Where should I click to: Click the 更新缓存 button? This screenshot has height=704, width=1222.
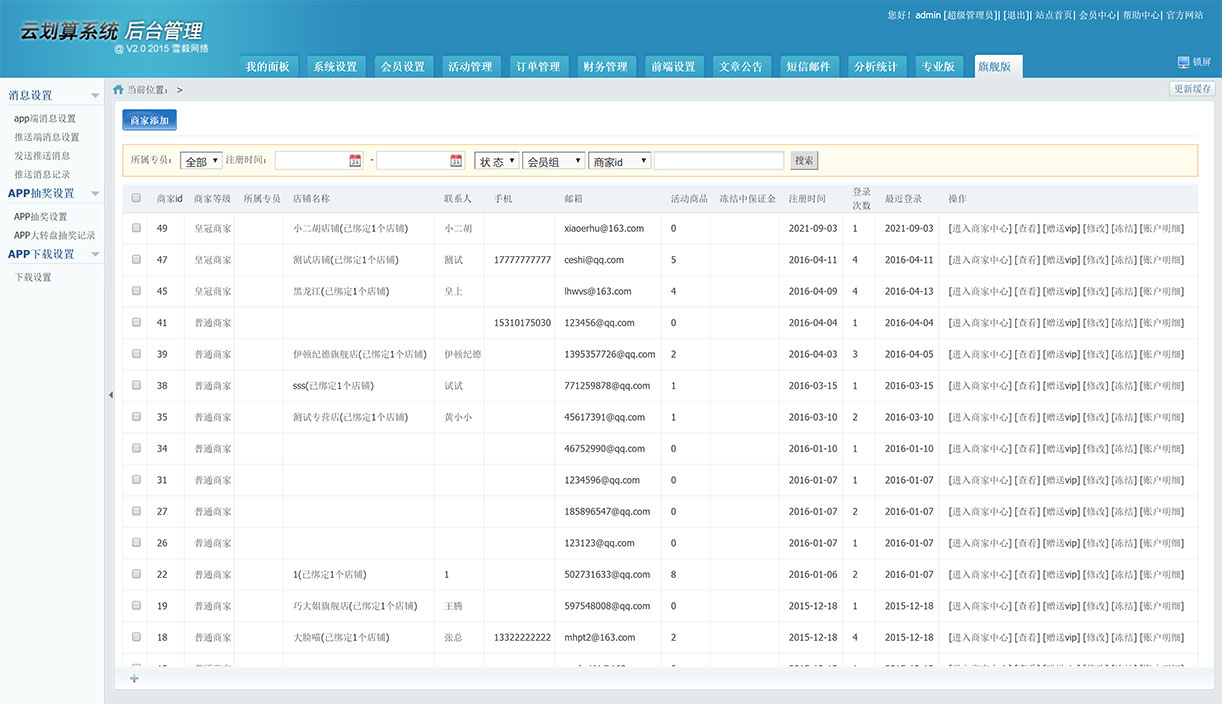click(x=1192, y=89)
